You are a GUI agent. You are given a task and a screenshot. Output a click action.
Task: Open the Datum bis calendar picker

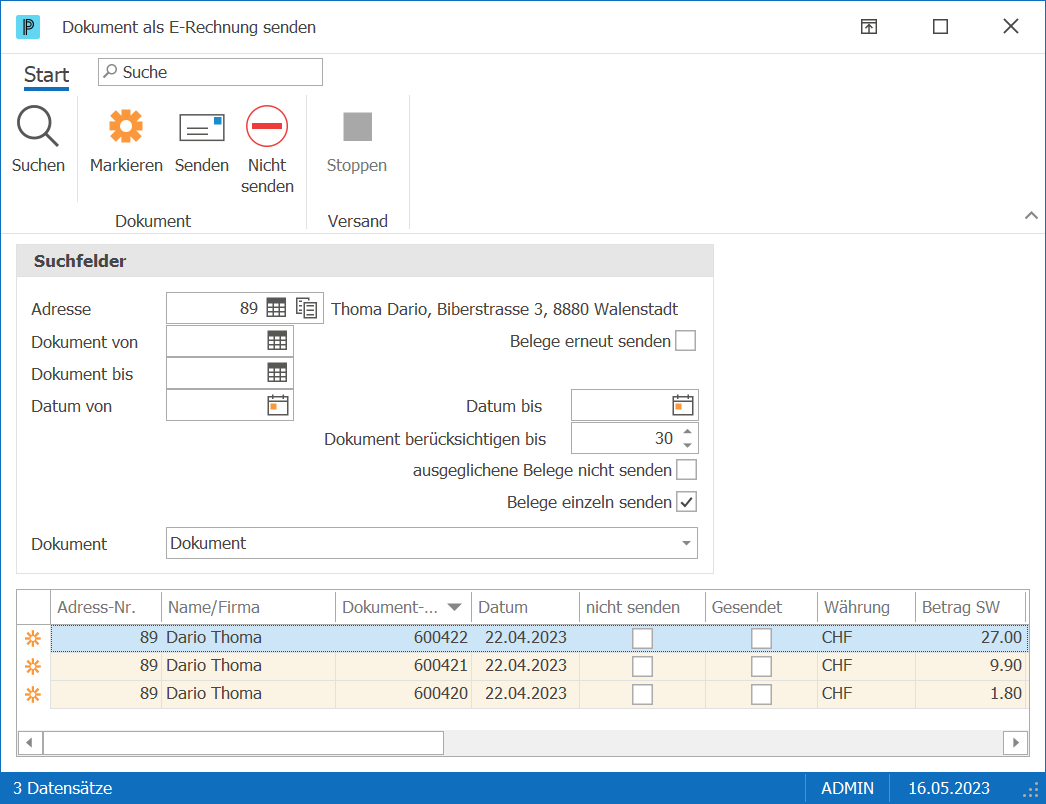[682, 406]
